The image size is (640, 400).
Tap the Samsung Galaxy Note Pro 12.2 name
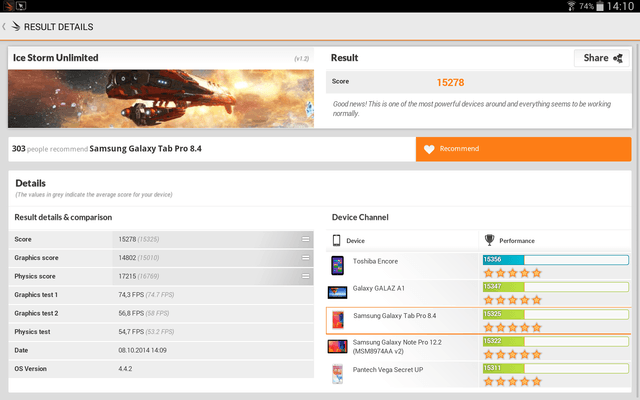(397, 347)
